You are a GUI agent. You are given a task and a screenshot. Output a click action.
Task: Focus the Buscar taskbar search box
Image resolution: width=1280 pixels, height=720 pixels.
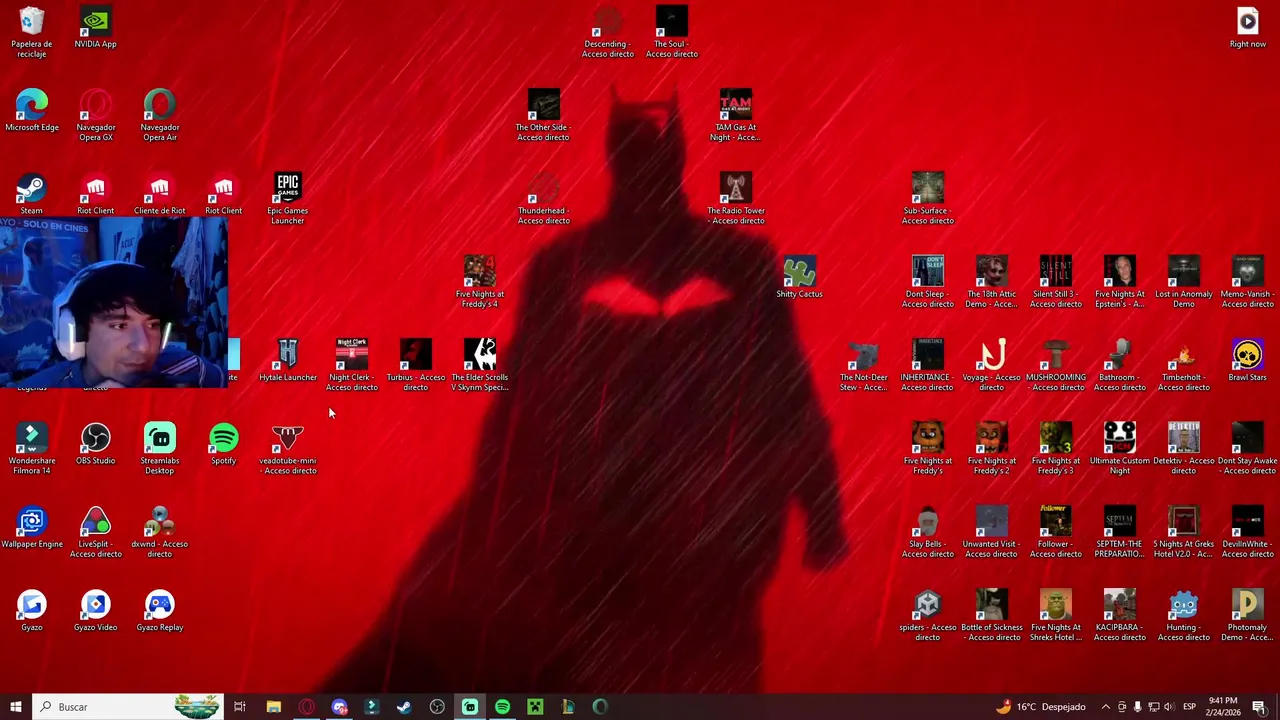pos(128,707)
